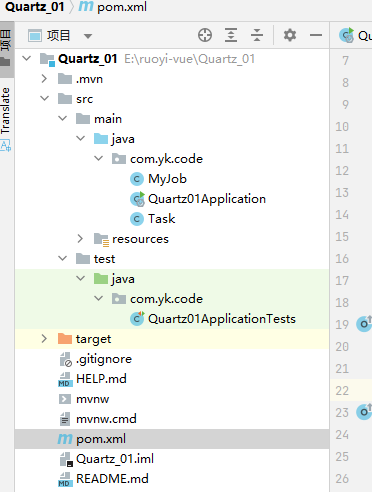Open the project view type dropdown
372x492 pixels.
pyautogui.click(x=88, y=36)
